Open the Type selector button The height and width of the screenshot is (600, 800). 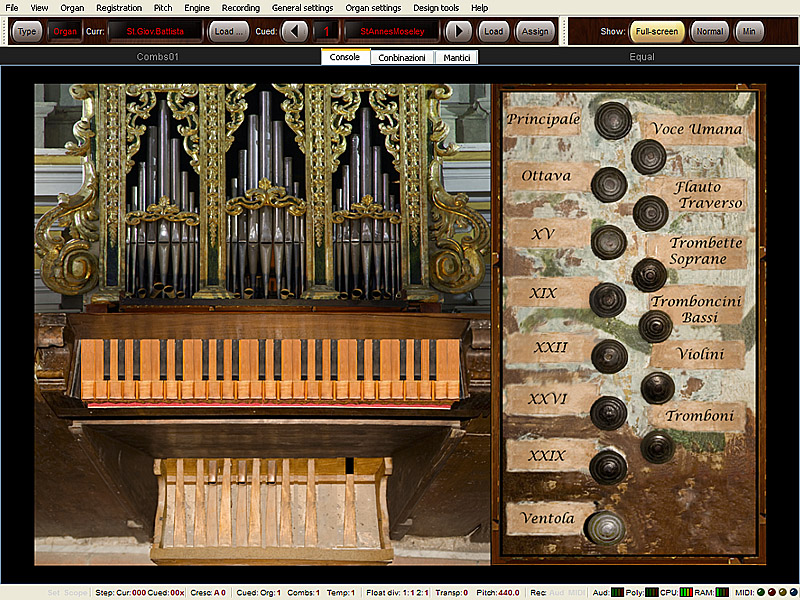(27, 31)
